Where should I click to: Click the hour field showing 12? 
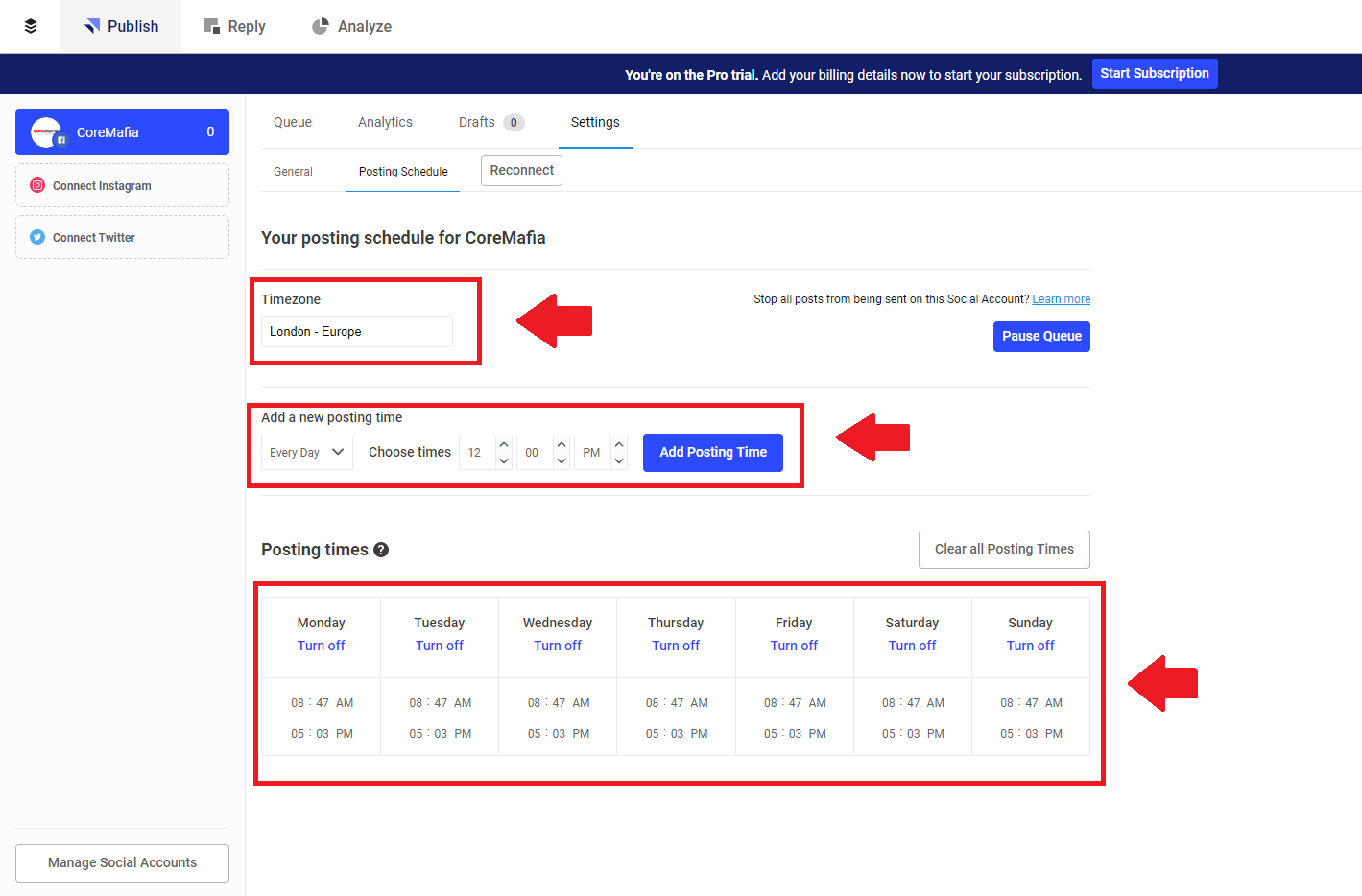pyautogui.click(x=477, y=452)
